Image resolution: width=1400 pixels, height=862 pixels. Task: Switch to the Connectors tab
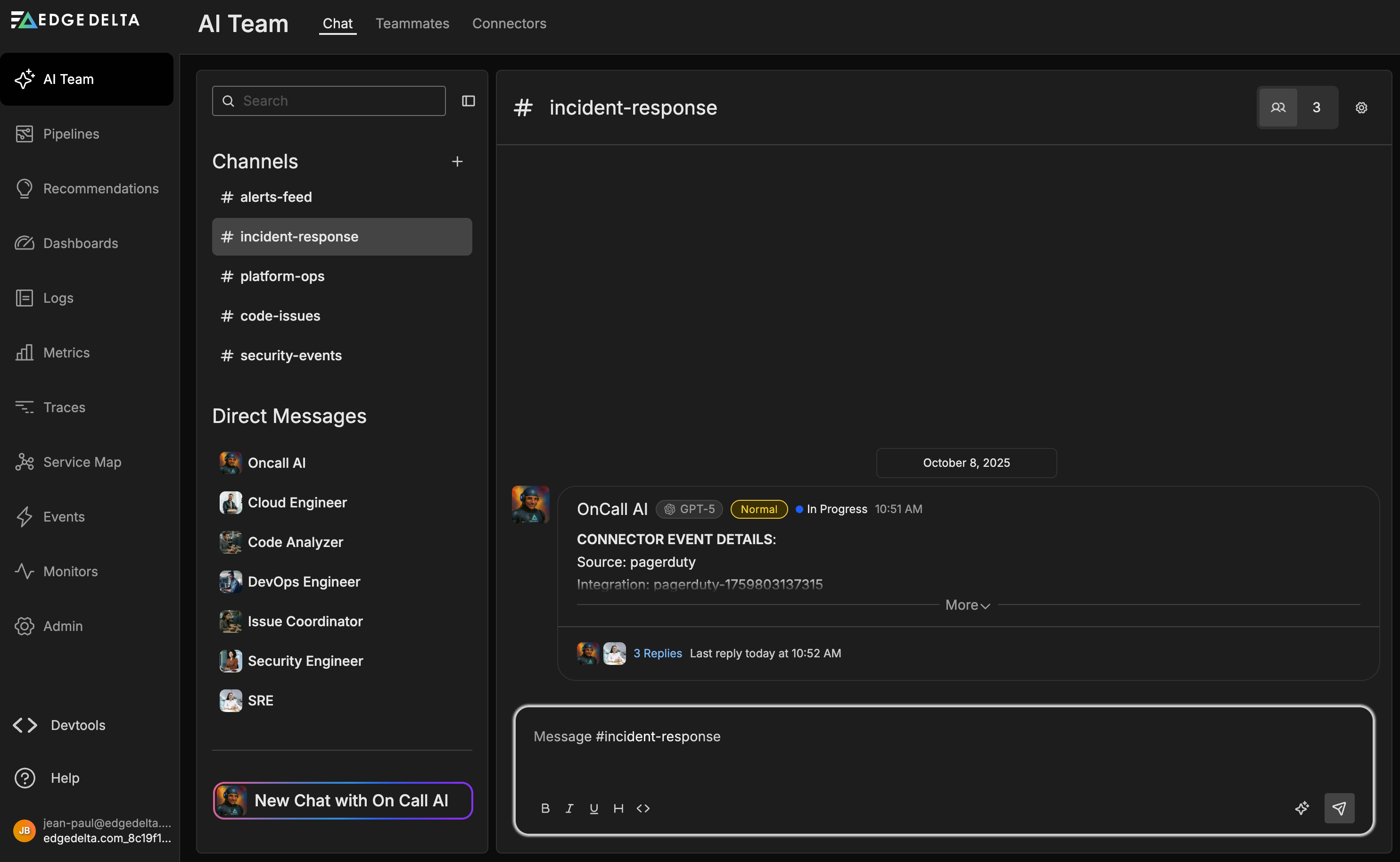(x=509, y=24)
